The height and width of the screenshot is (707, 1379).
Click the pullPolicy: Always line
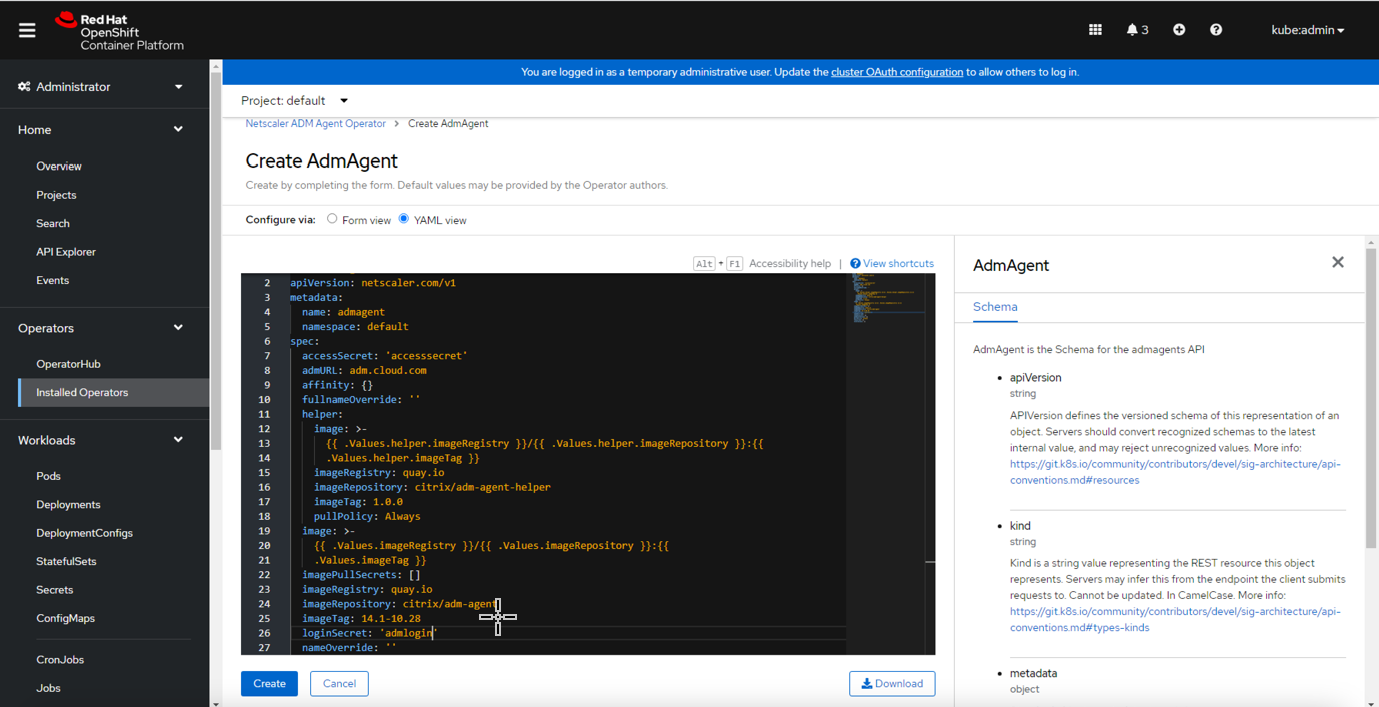tap(367, 517)
